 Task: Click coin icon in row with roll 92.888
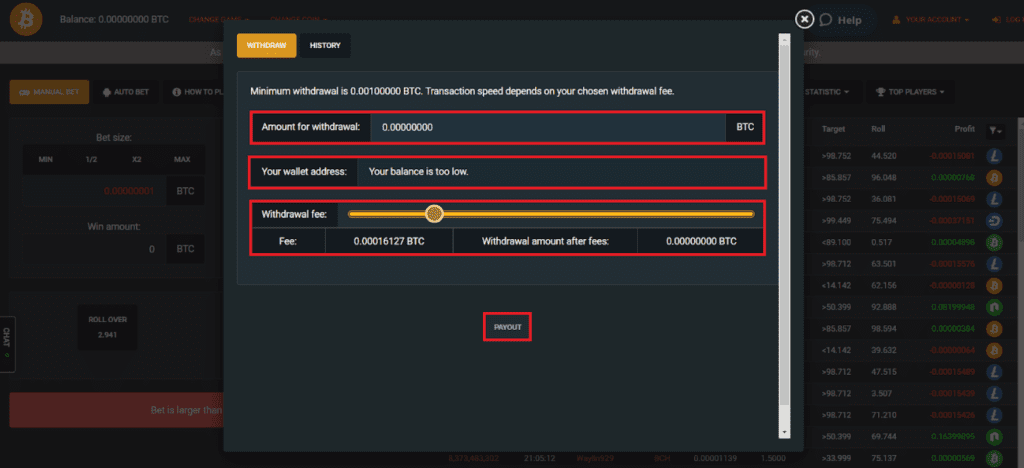coord(994,307)
